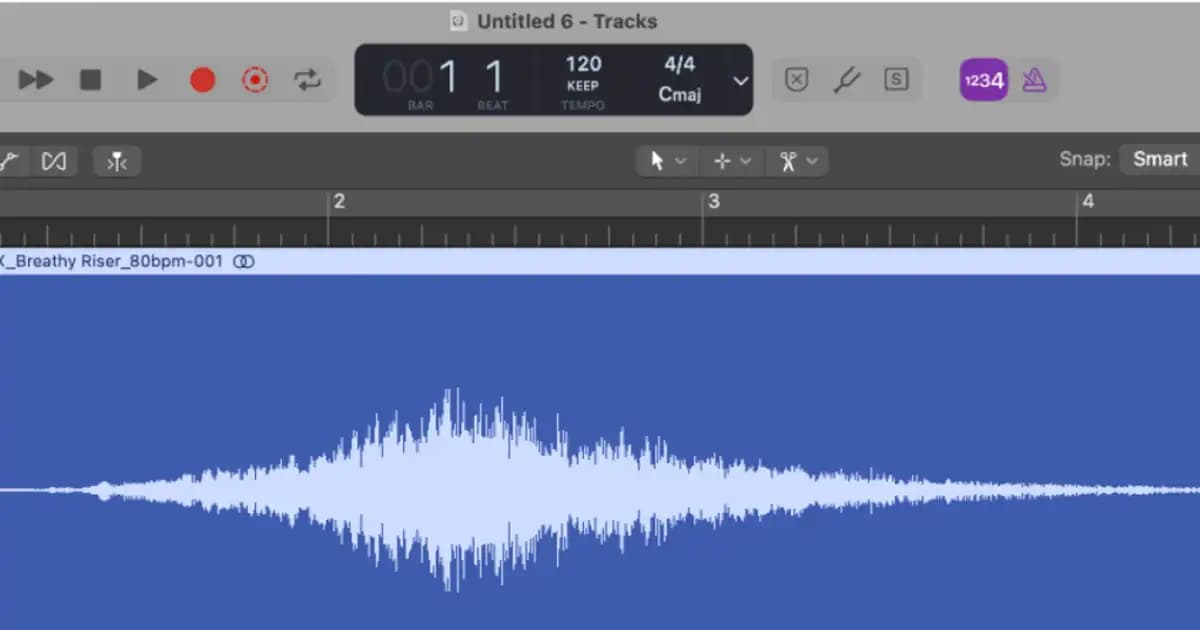Open the Tuner via tuning fork icon
The width and height of the screenshot is (1200, 630).
click(x=847, y=81)
